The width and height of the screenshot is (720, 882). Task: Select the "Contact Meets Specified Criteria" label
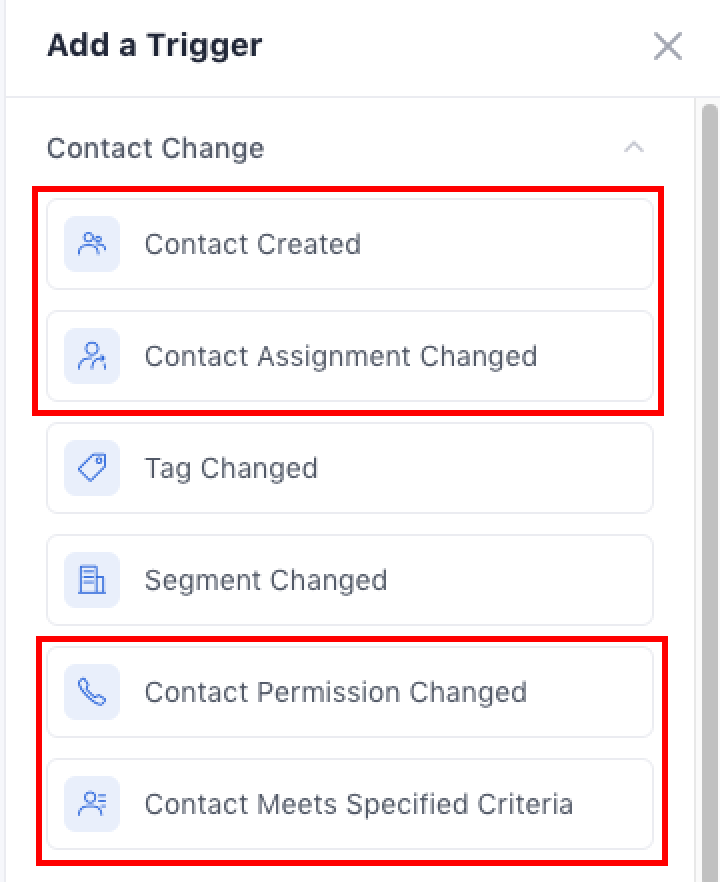click(359, 804)
